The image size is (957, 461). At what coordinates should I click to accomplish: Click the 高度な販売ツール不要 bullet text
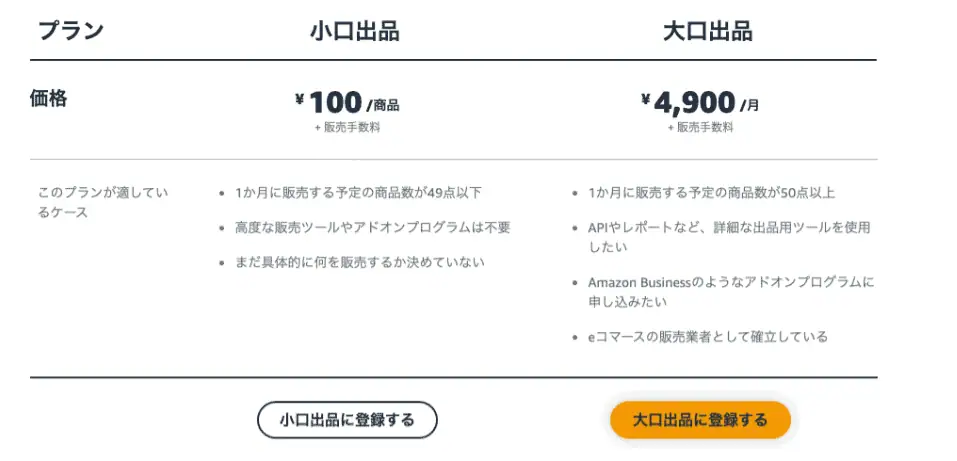(372, 227)
